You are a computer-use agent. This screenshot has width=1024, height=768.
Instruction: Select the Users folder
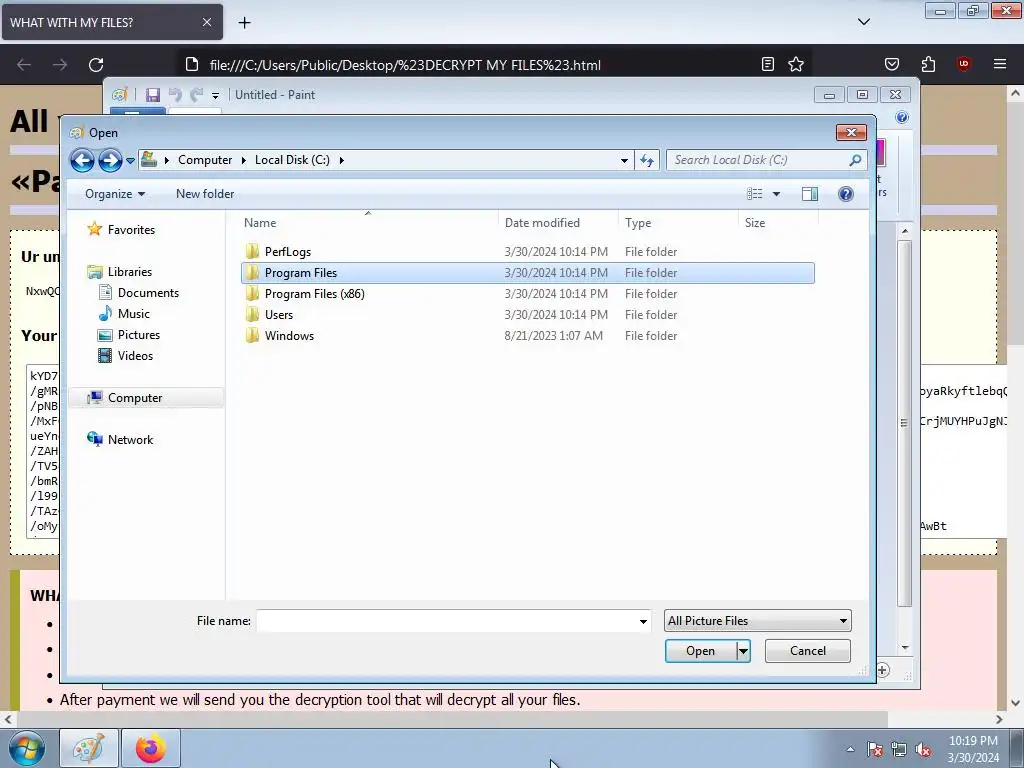[x=528, y=314]
